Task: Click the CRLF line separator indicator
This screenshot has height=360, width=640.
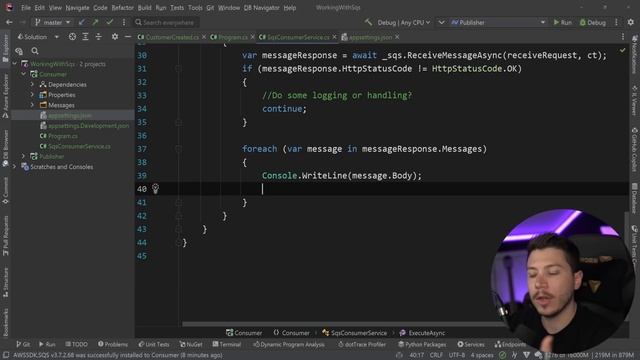Action: click(x=436, y=356)
